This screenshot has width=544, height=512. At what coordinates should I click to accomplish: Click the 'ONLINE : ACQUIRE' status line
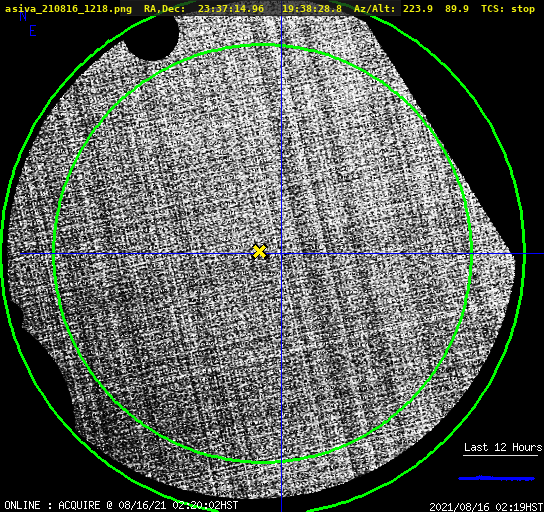coord(121,505)
